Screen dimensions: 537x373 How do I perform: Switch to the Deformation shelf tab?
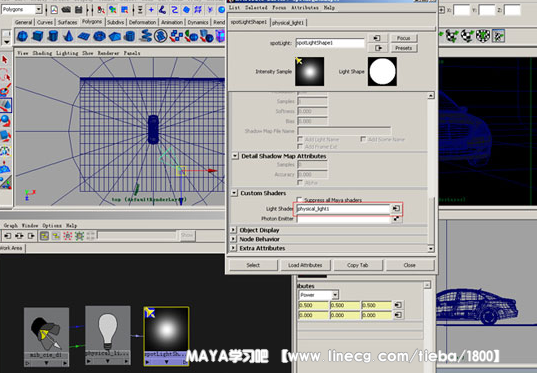tap(142, 22)
